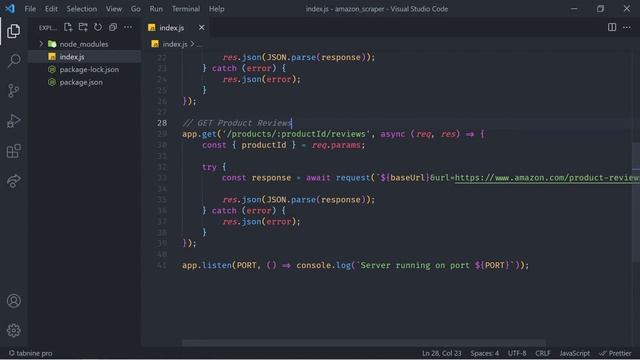Restore down the VS Code window
Image resolution: width=640 pixels, height=360 pixels.
[x=600, y=9]
